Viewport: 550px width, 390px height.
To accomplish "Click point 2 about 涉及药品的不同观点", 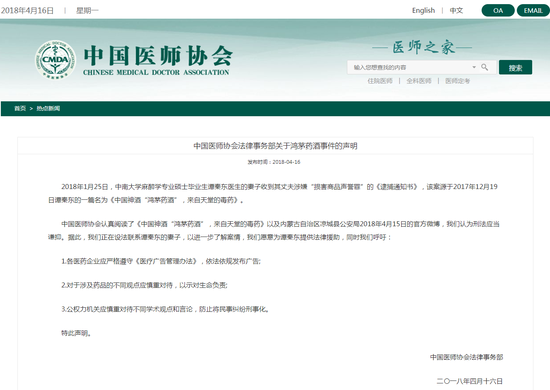I will (x=144, y=285).
